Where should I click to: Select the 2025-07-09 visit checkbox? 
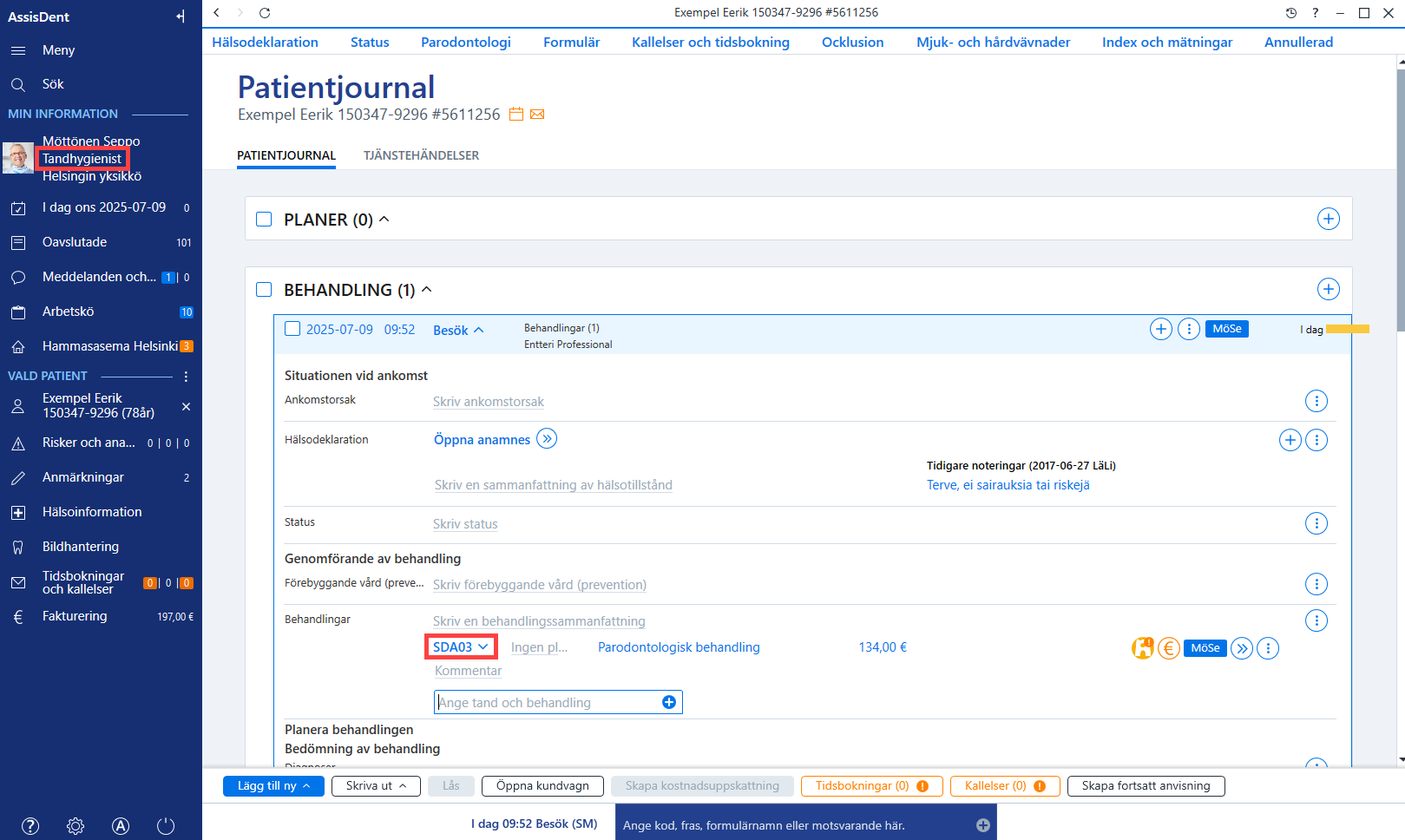point(292,329)
